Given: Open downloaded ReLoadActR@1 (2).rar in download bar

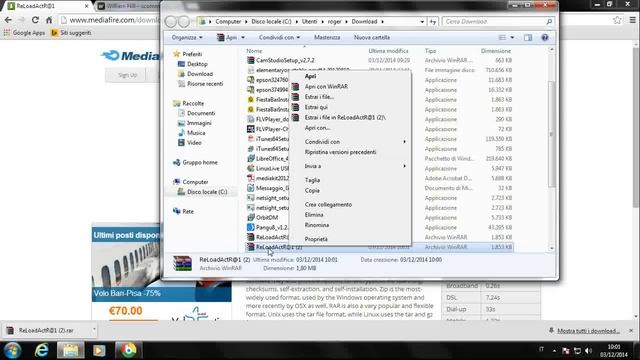Looking at the screenshot, I should [x=46, y=330].
